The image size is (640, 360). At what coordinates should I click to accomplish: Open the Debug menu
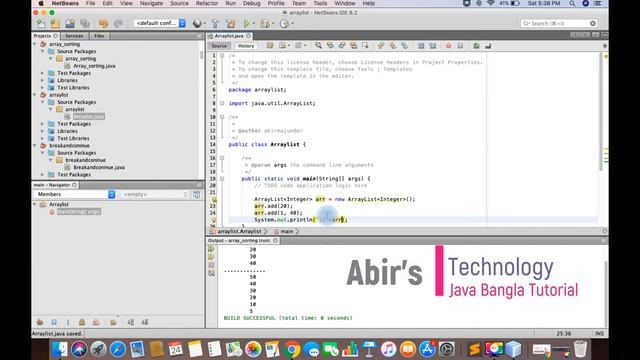tap(251, 3)
